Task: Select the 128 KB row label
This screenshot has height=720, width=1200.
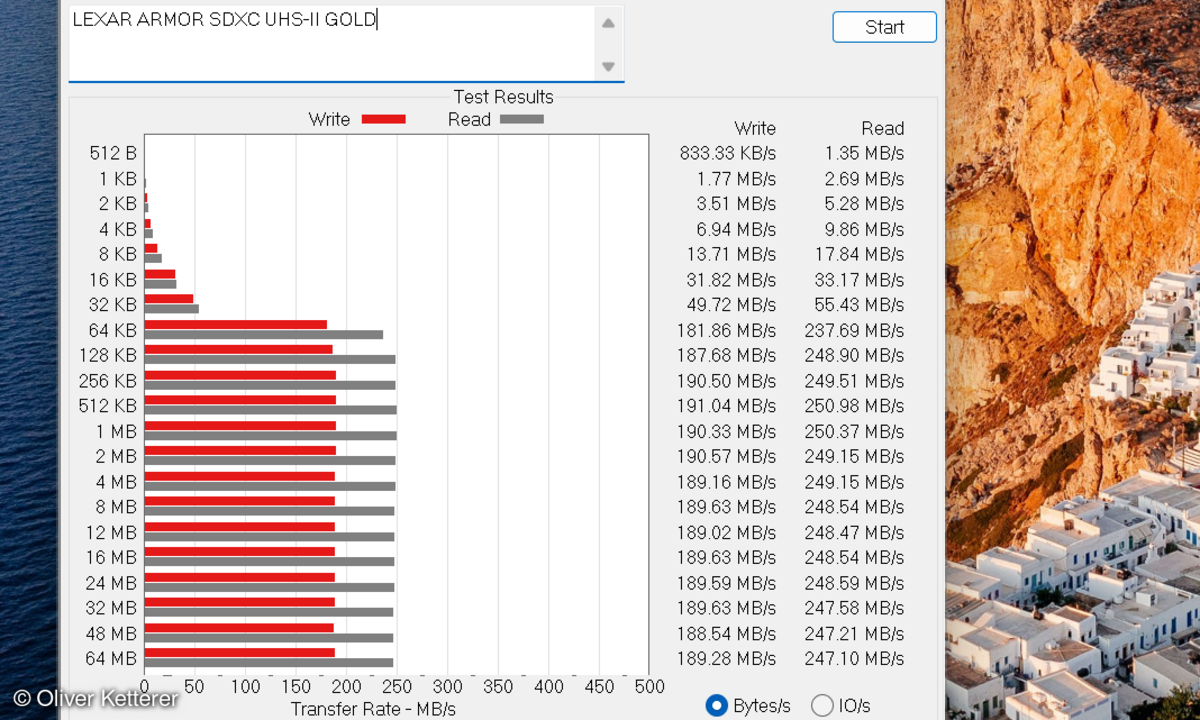Action: tap(108, 355)
